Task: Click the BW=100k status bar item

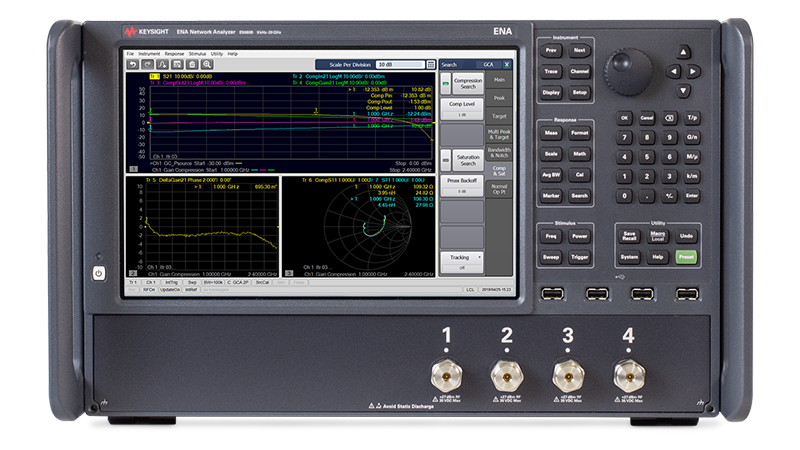Action: tap(213, 283)
